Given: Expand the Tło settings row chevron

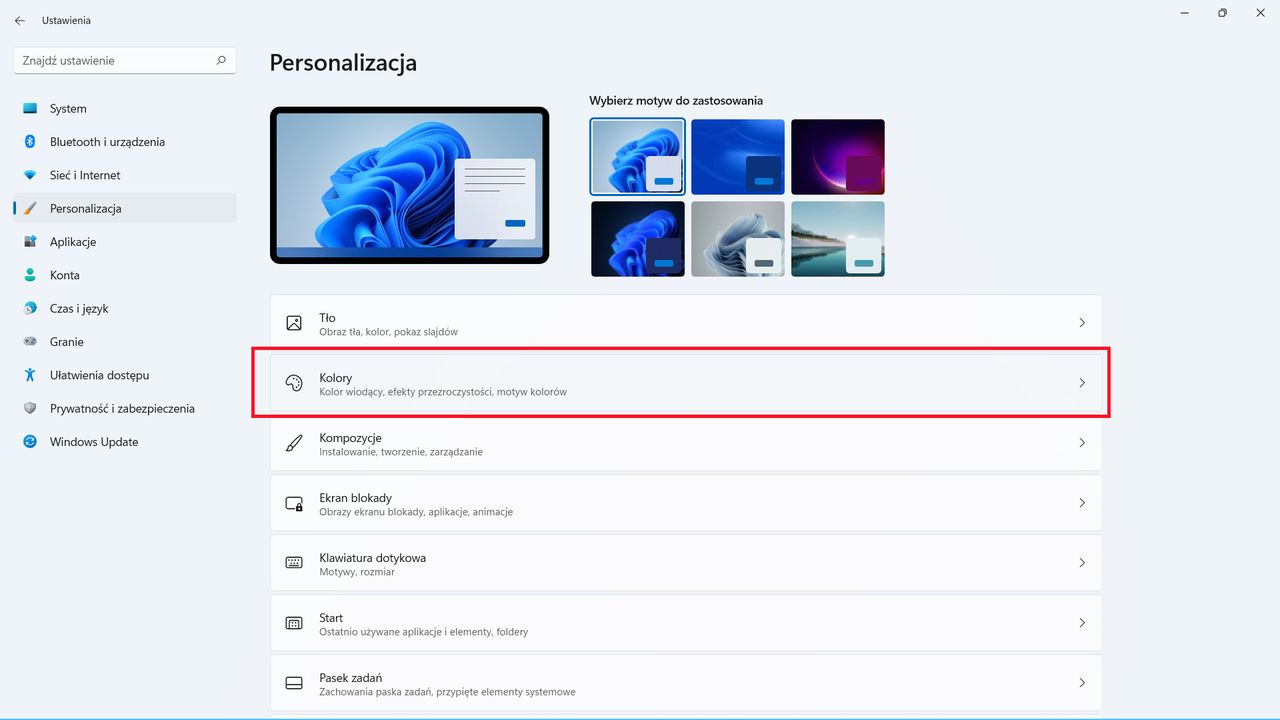Looking at the screenshot, I should (x=1082, y=323).
